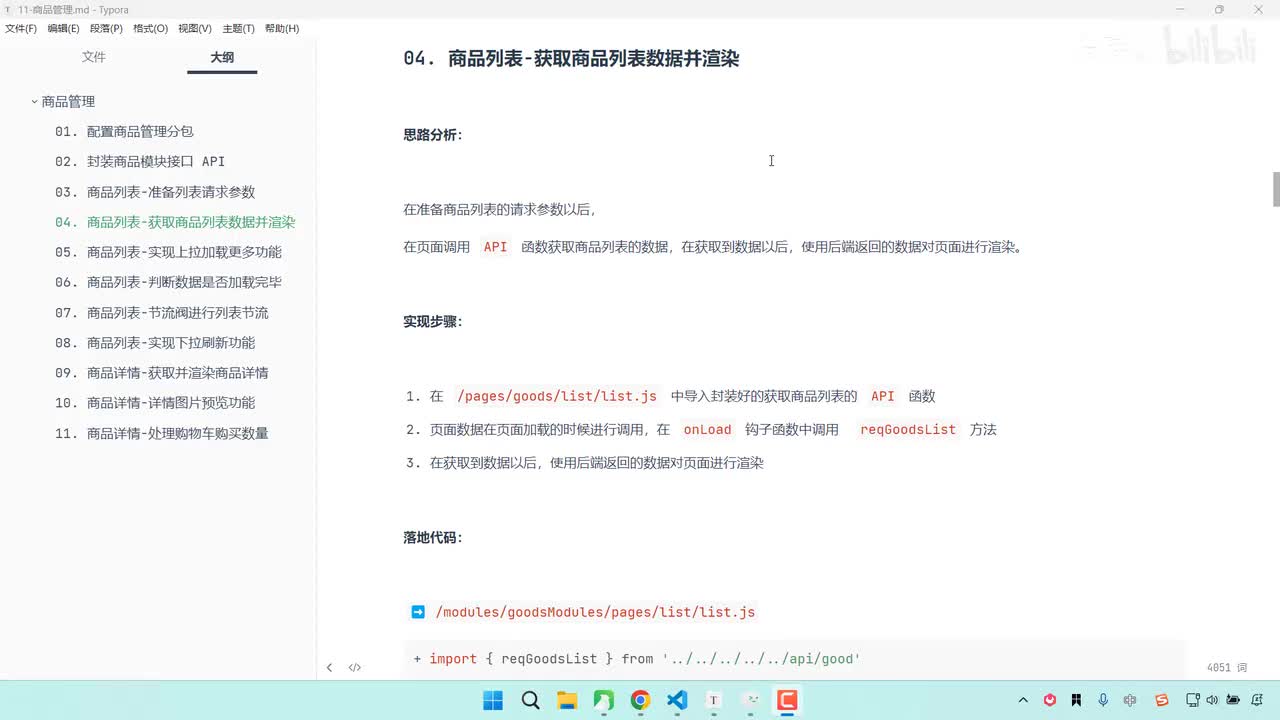This screenshot has width=1280, height=720.
Task: Toggle source code mode icon
Action: tap(354, 667)
